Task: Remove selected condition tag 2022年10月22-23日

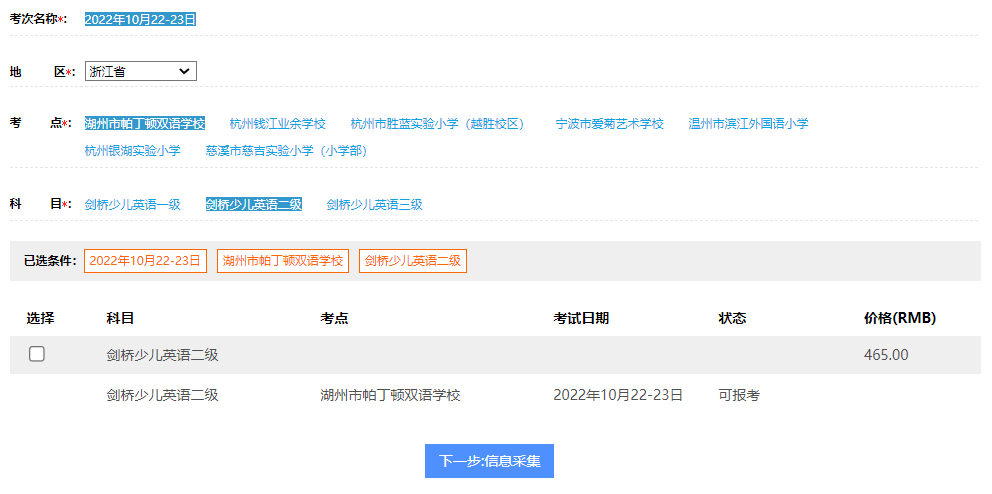Action: coord(146,261)
